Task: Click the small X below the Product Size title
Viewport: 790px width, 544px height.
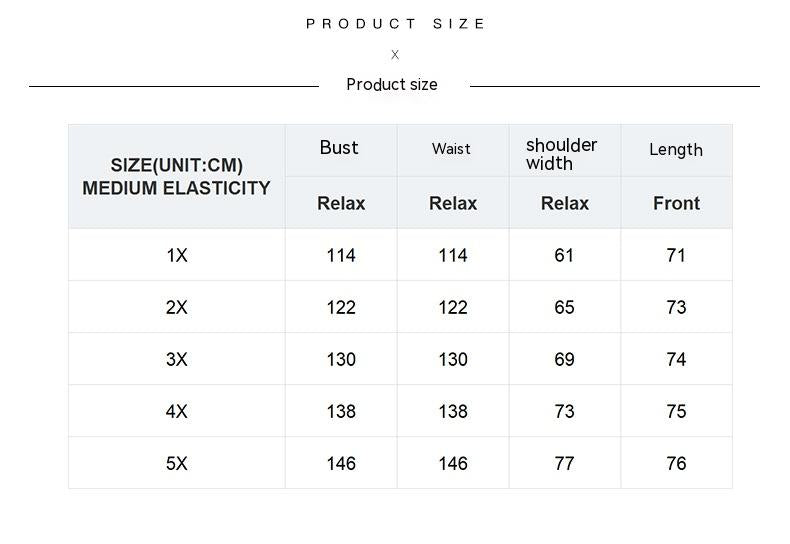Action: pyautogui.click(x=395, y=55)
